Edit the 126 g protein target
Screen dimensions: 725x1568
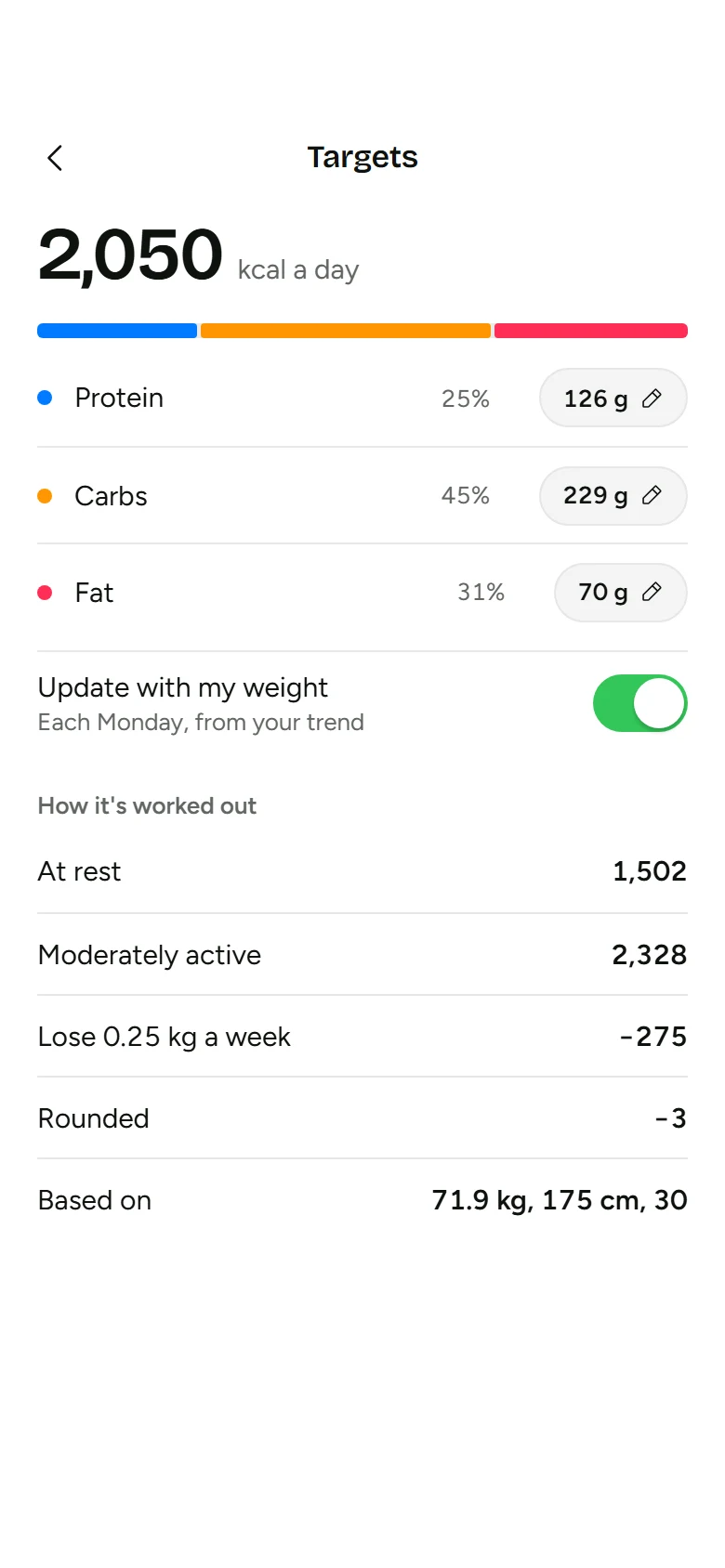[613, 398]
